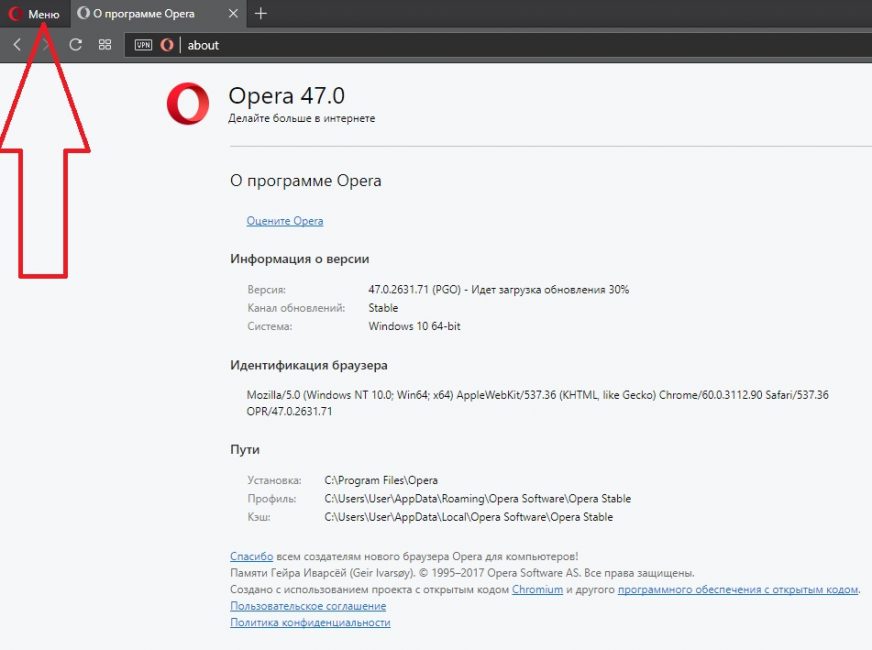The height and width of the screenshot is (650, 872).
Task: Click the Opera 47.0 heading
Action: [287, 96]
